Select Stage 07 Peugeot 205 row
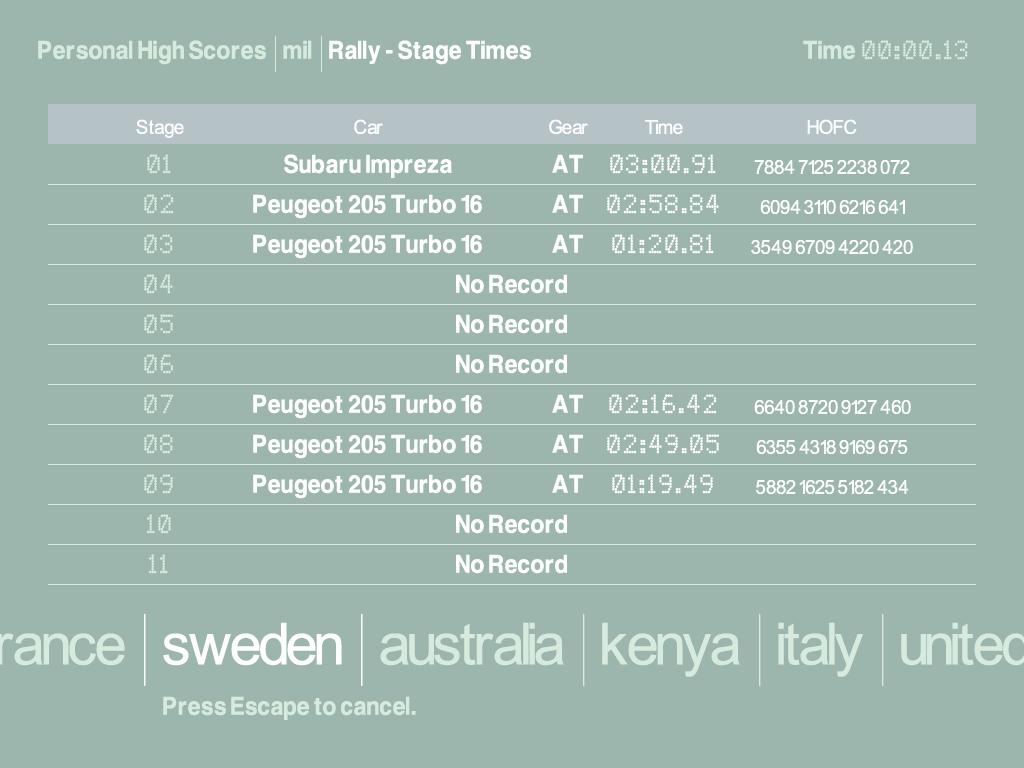This screenshot has height=768, width=1024. (367, 405)
